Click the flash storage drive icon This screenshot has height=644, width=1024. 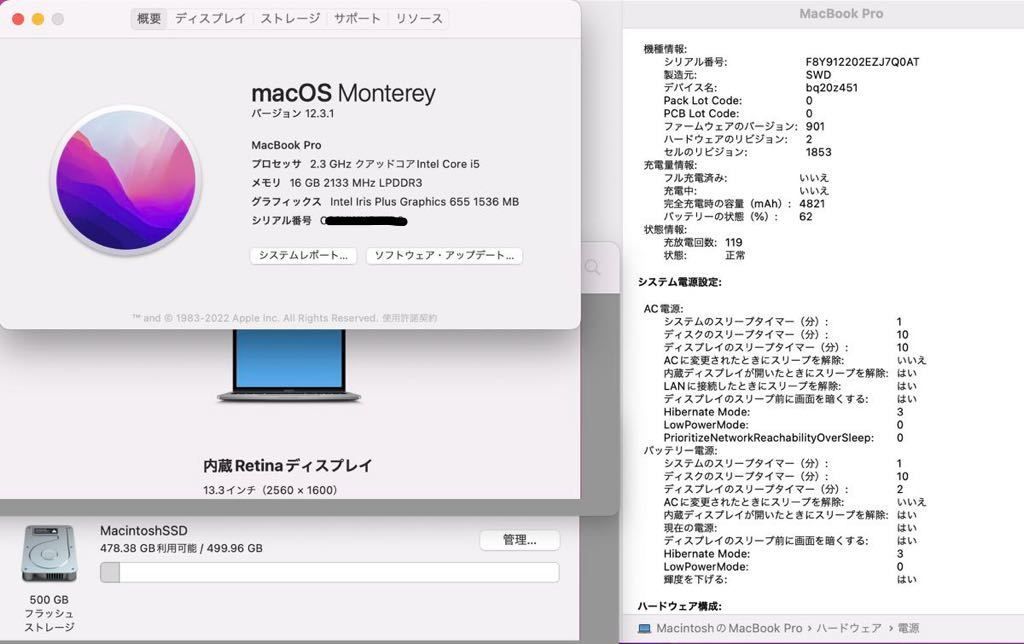pyautogui.click(x=49, y=553)
